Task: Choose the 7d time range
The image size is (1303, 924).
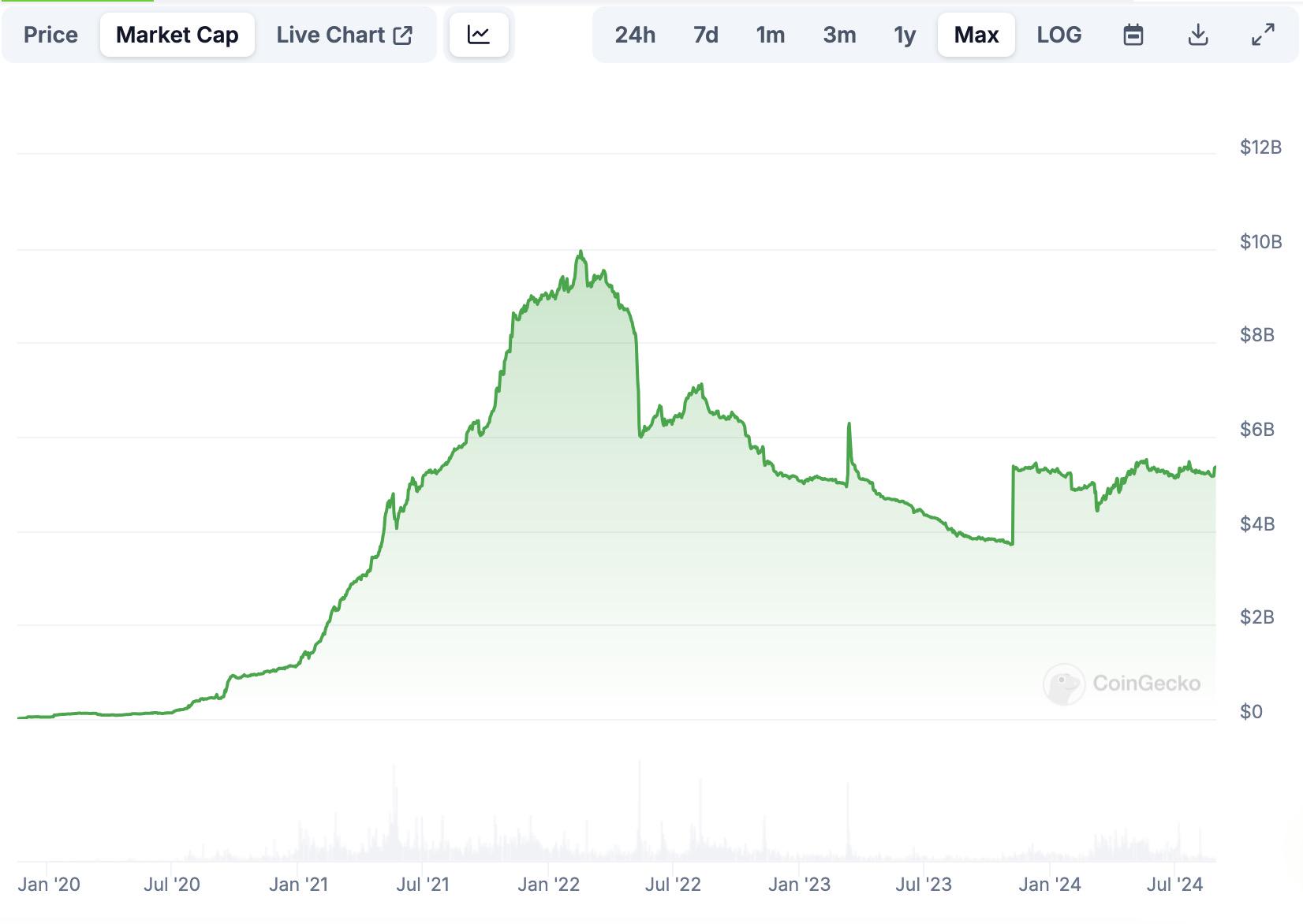Action: coord(705,35)
